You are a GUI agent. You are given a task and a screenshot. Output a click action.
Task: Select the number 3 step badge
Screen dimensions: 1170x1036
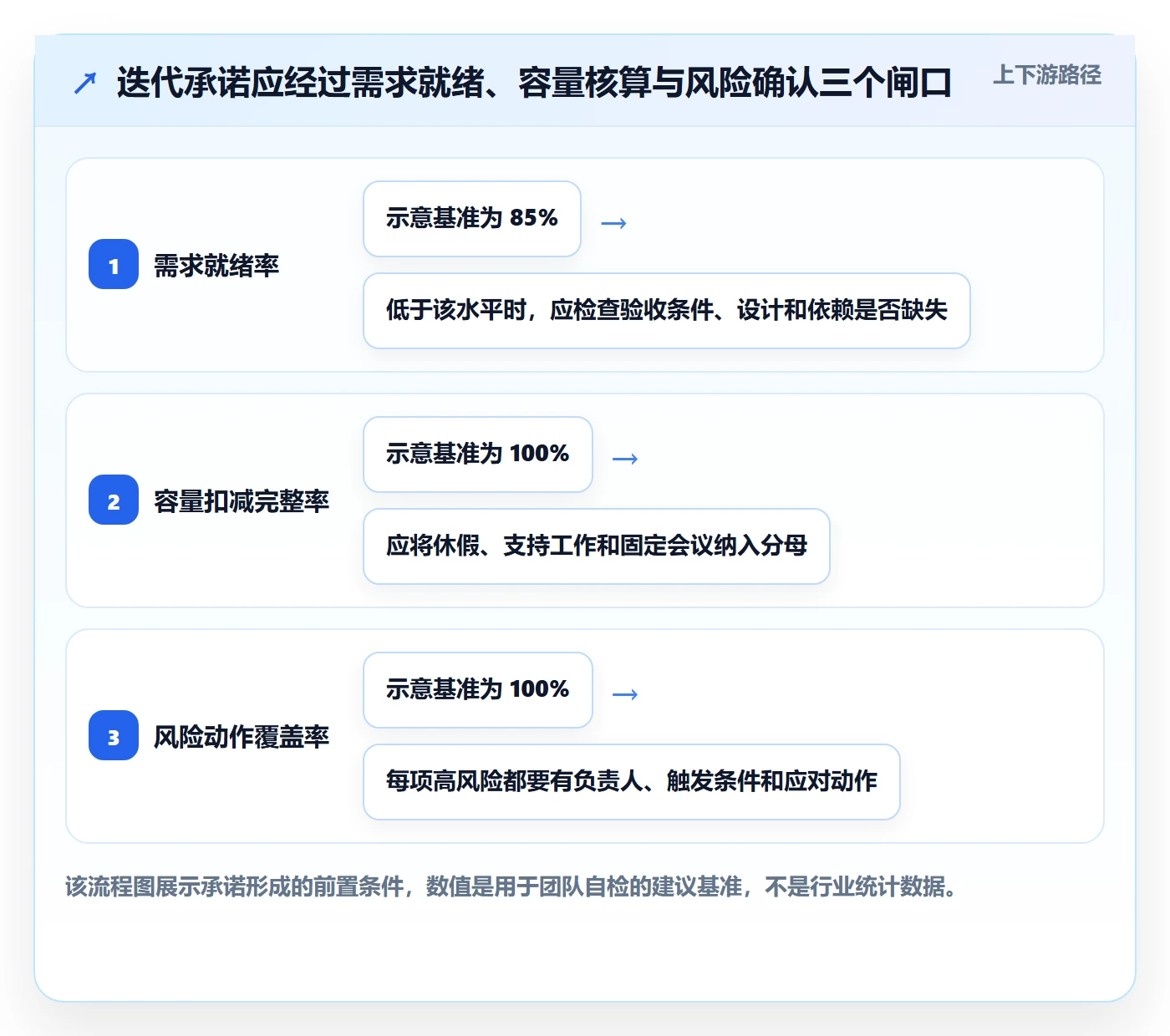114,735
